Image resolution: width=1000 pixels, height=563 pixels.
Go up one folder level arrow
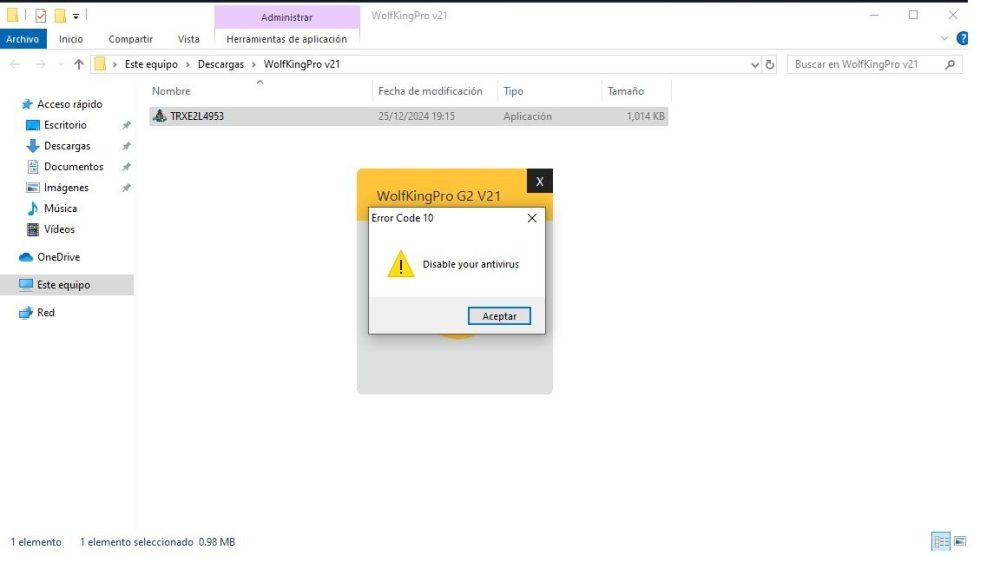[x=78, y=64]
